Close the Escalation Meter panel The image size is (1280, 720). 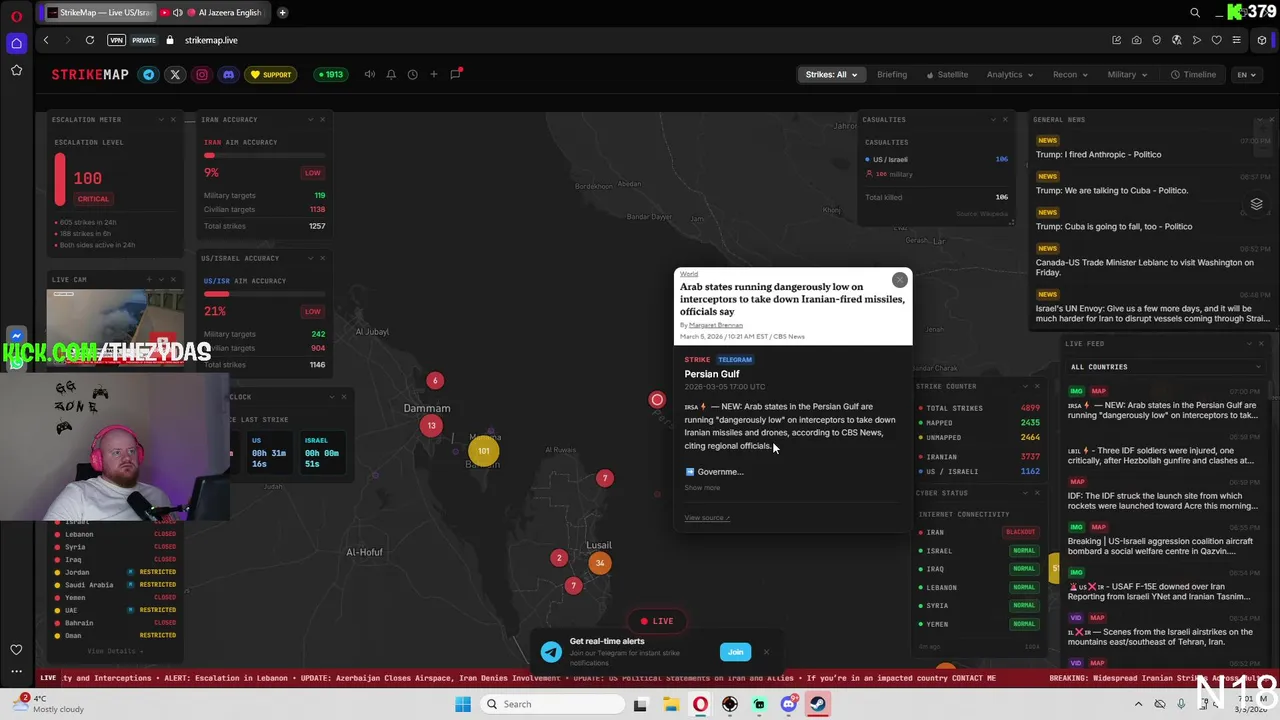click(173, 119)
